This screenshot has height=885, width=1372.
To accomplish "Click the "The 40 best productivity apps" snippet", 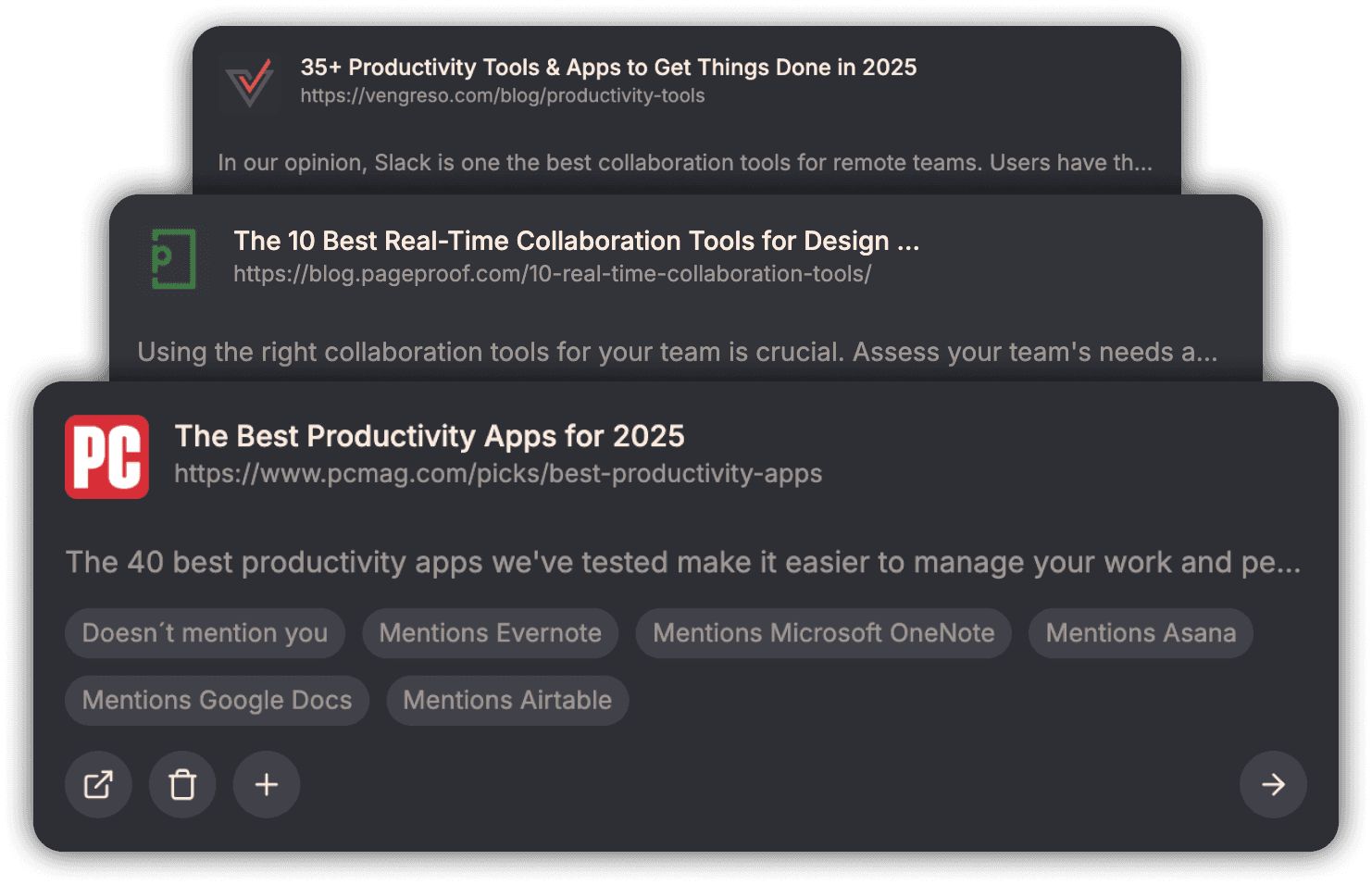I will click(682, 562).
